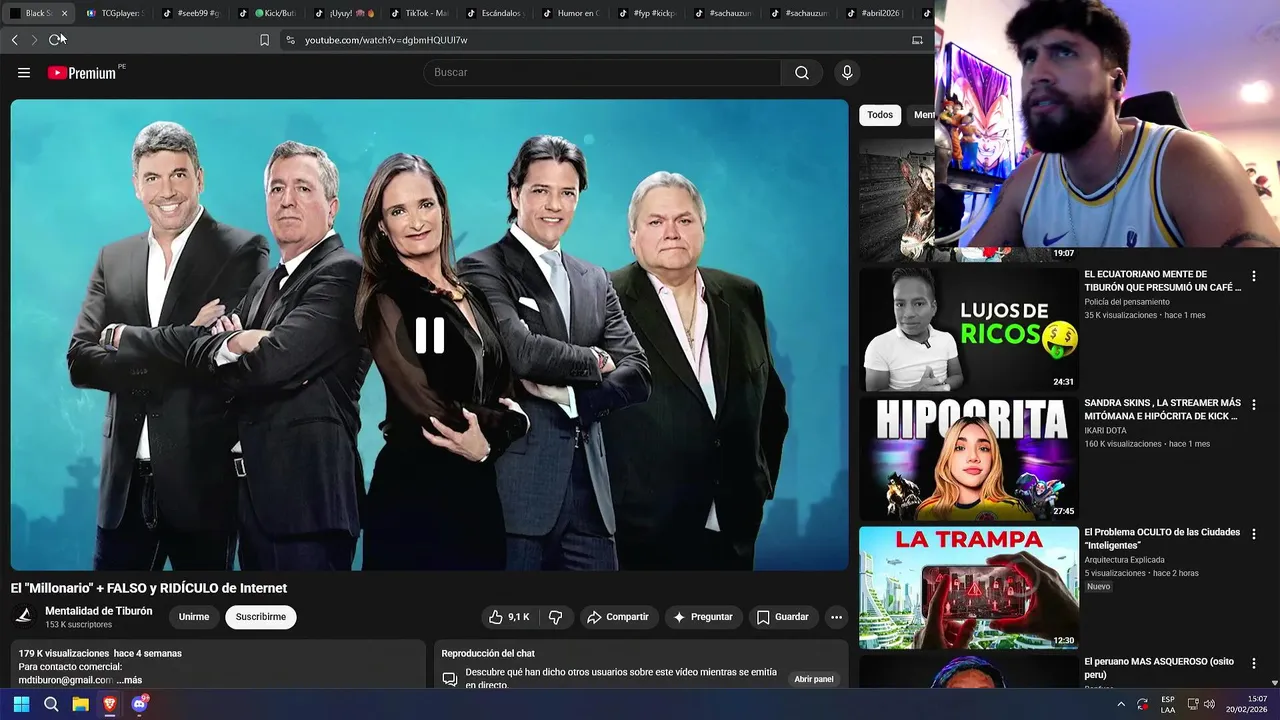Open HIPOCRITA video thumbnail
This screenshot has height=720, width=1280.
tap(969, 458)
